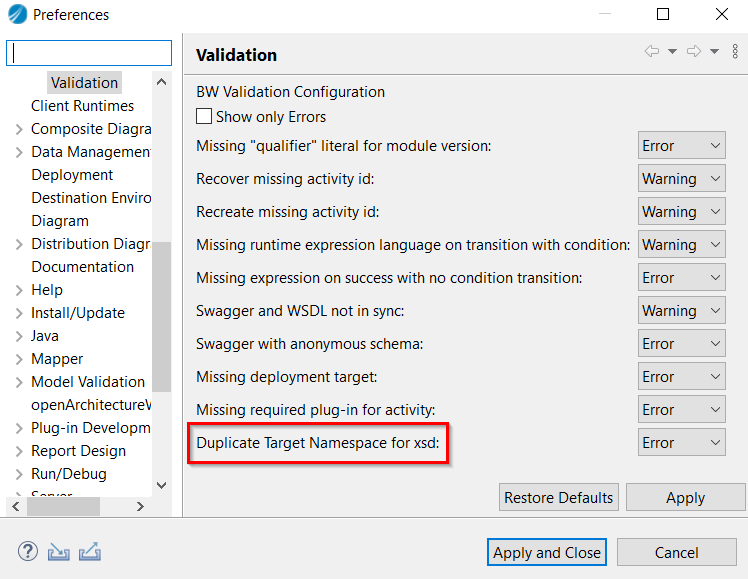Click the Preferences window app icon
Image resolution: width=748 pixels, height=579 pixels.
tap(17, 15)
